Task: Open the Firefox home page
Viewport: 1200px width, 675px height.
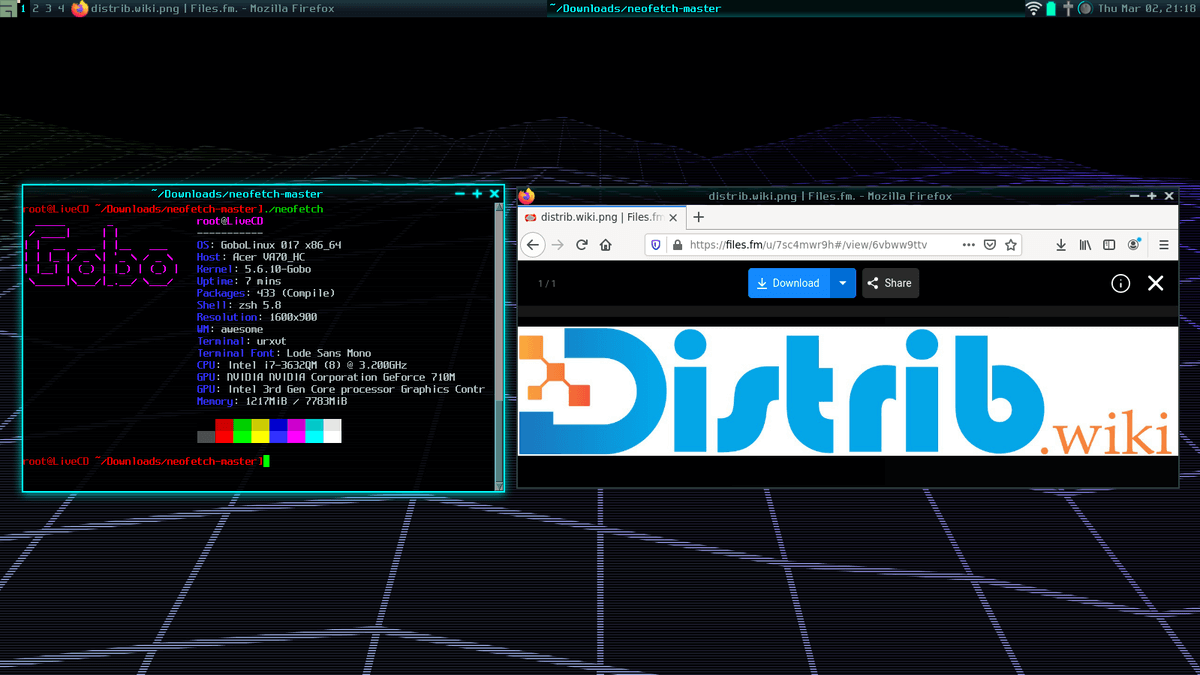Action: click(606, 244)
